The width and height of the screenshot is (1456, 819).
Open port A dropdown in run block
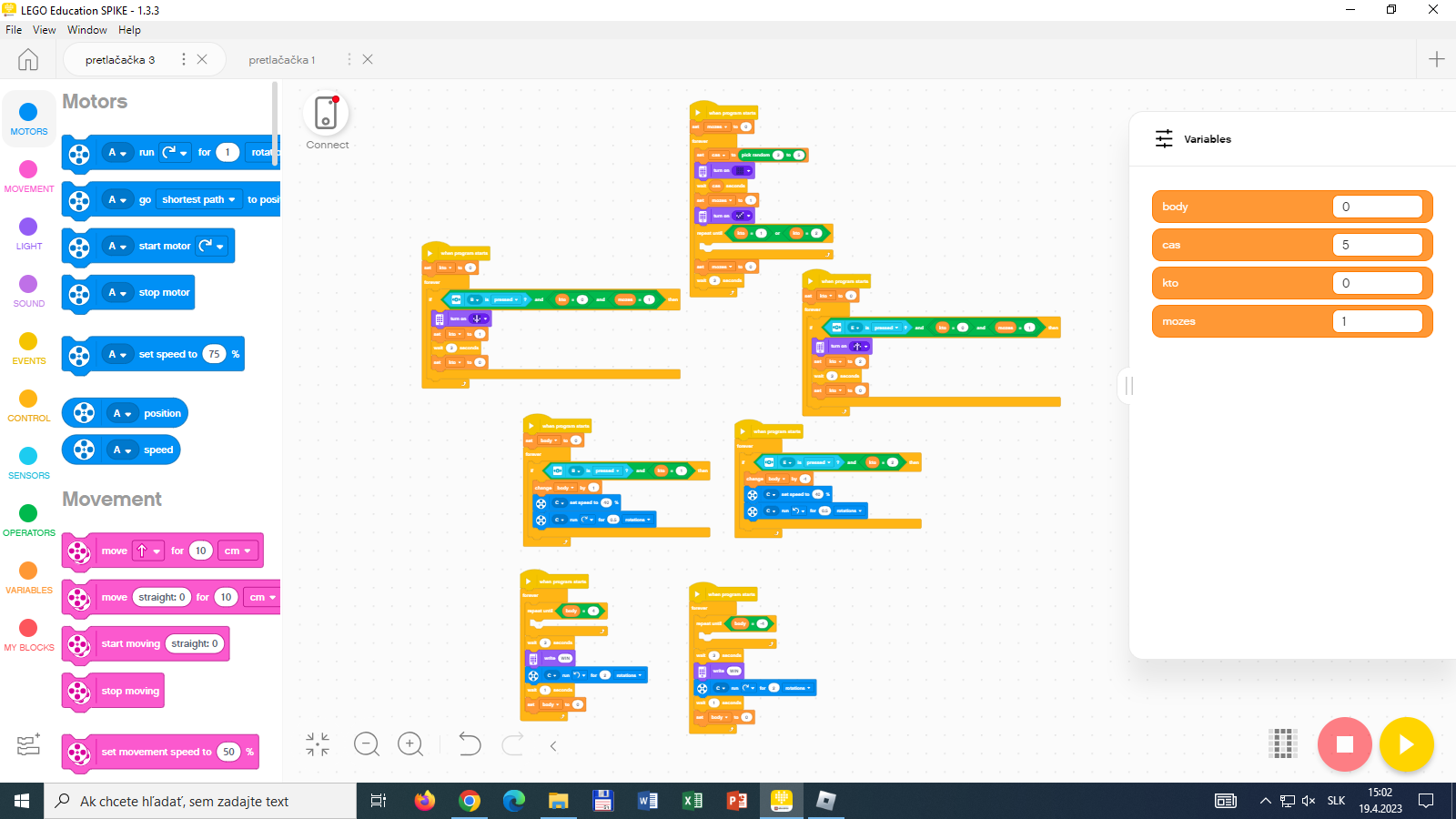pos(117,153)
